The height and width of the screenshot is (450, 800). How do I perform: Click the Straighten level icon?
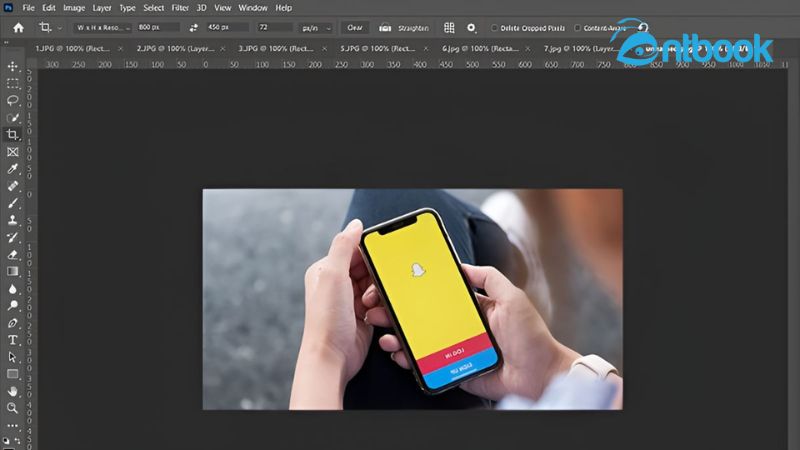[385, 28]
